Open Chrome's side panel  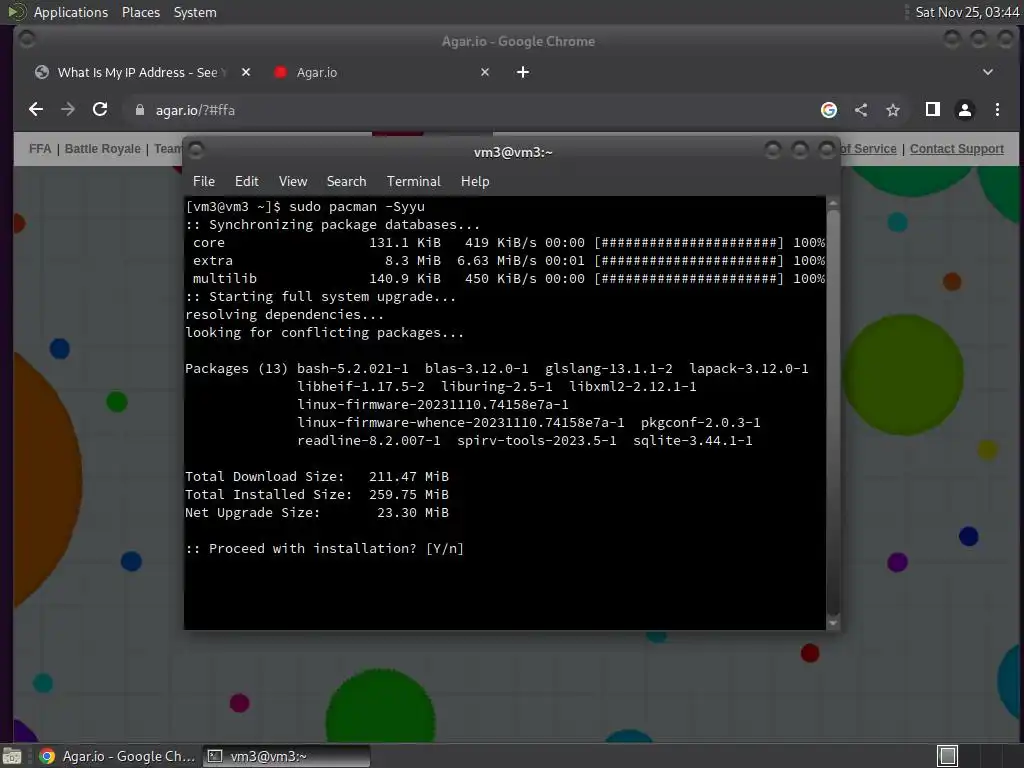[x=933, y=110]
